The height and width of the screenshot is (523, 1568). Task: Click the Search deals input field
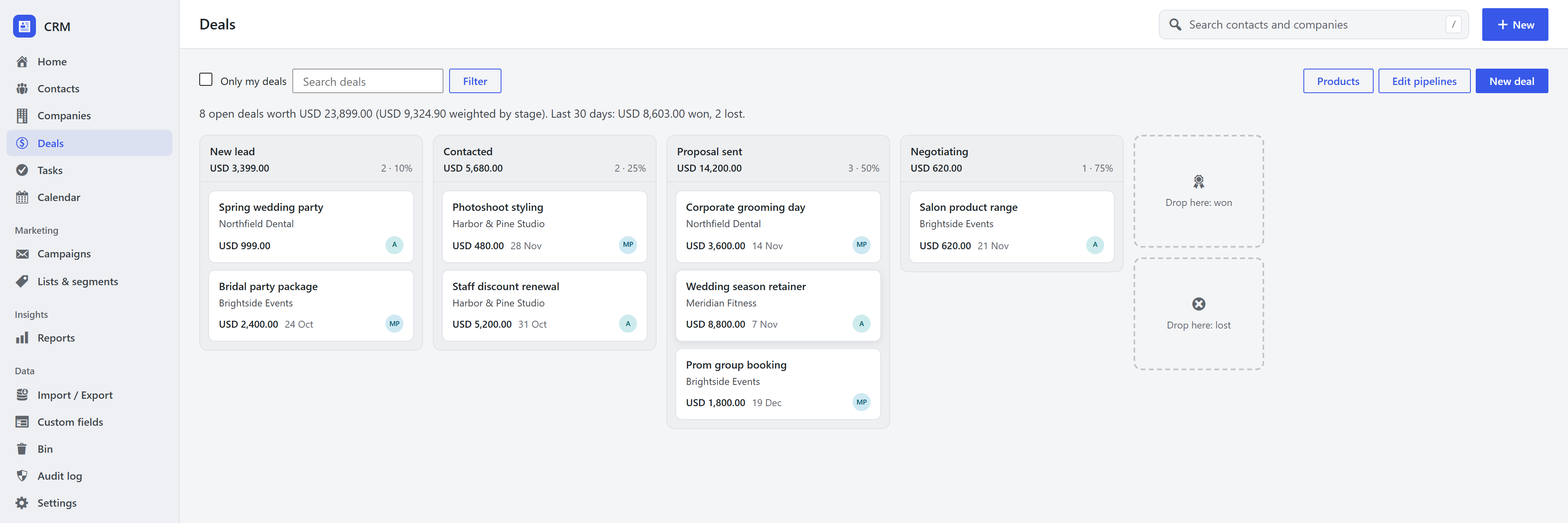[x=367, y=81]
